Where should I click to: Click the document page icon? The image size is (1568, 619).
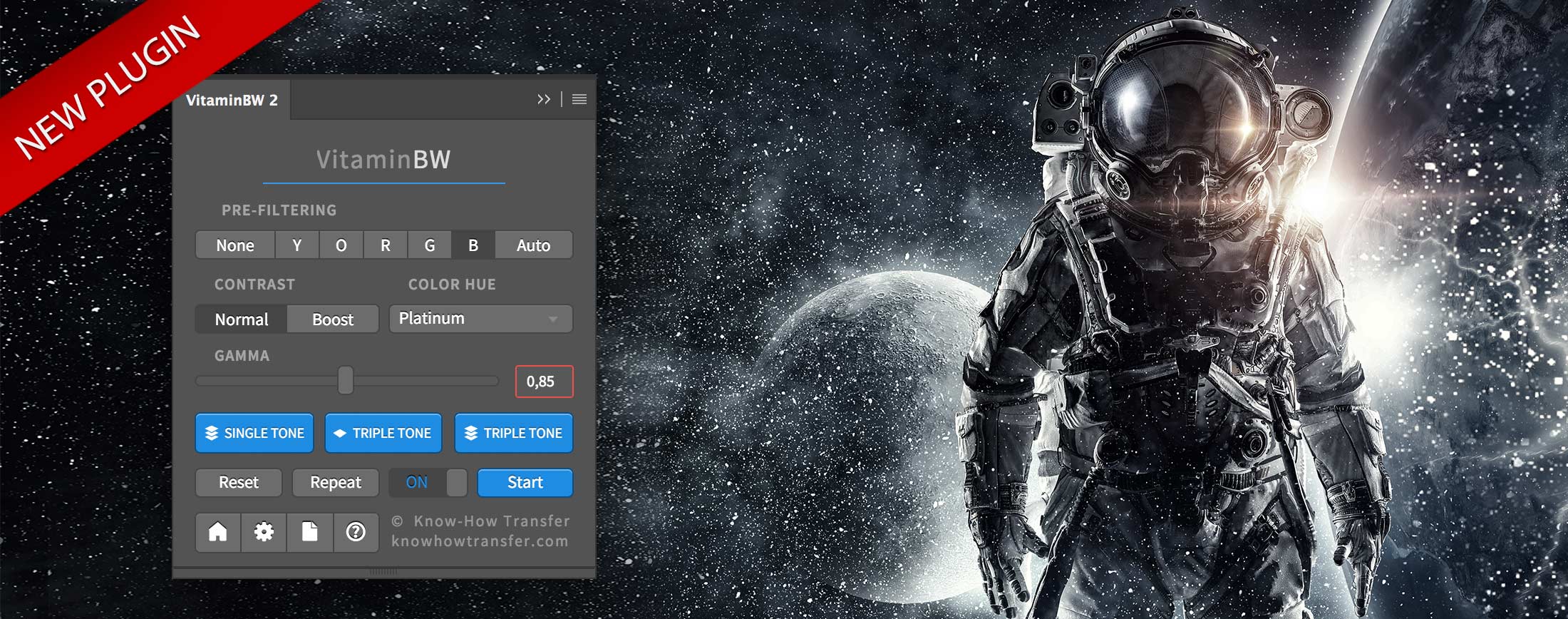tap(310, 532)
